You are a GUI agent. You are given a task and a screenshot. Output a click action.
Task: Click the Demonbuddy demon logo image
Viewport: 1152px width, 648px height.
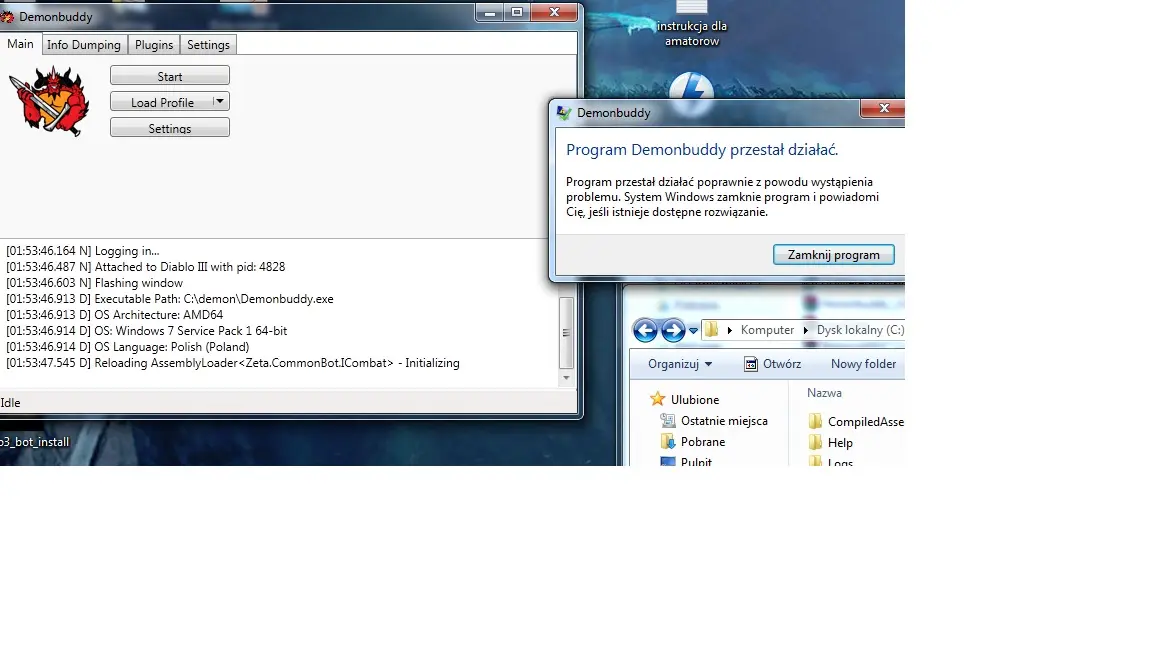[x=49, y=100]
